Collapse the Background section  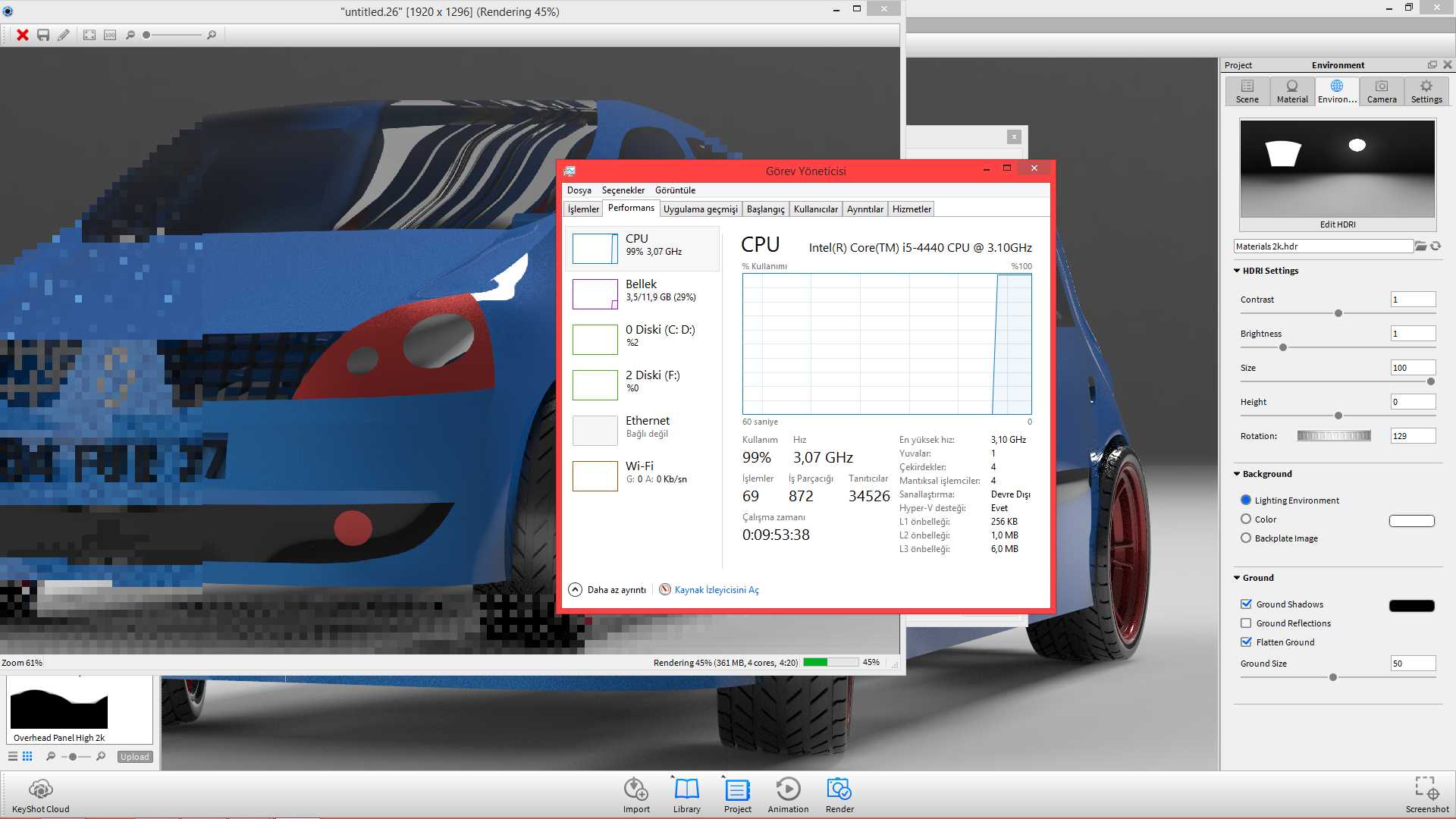(1237, 474)
